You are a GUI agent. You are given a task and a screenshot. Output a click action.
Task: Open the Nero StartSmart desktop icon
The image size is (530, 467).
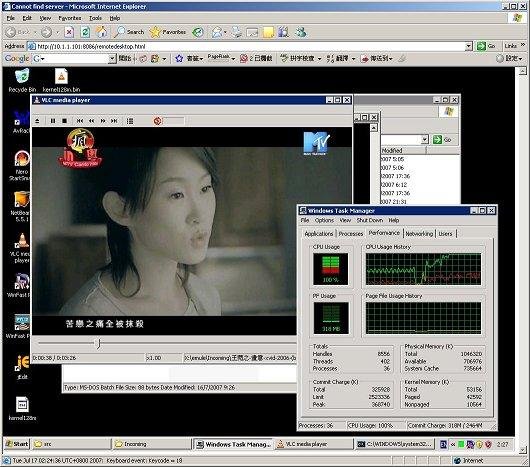(20, 166)
